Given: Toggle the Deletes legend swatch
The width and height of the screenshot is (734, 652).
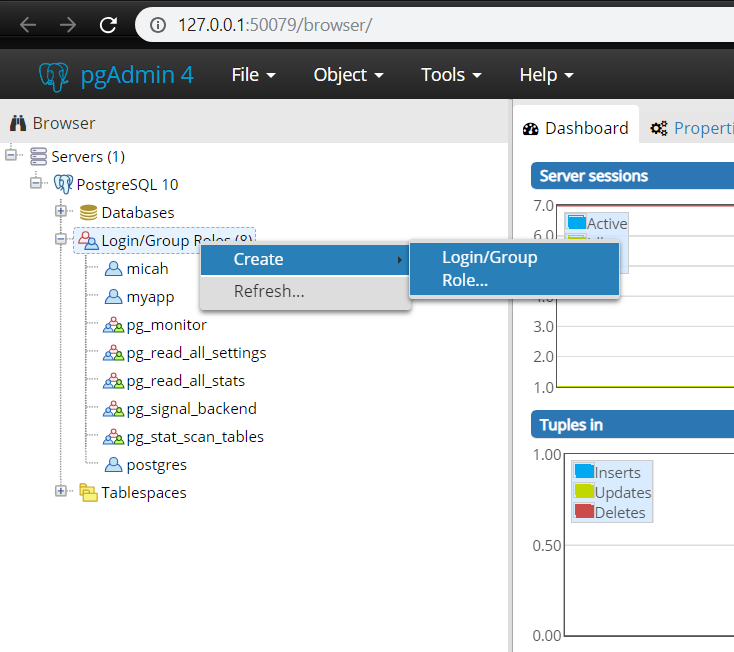Looking at the screenshot, I should [x=584, y=511].
